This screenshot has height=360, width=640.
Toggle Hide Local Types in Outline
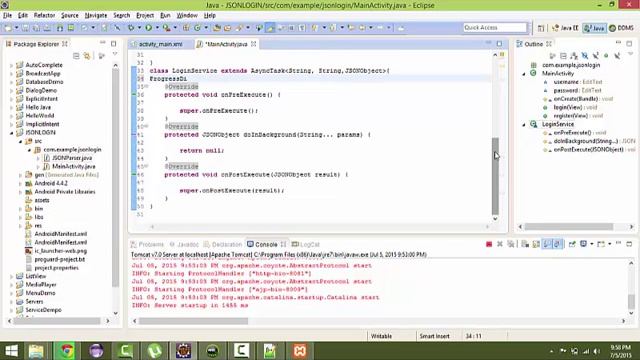click(617, 56)
